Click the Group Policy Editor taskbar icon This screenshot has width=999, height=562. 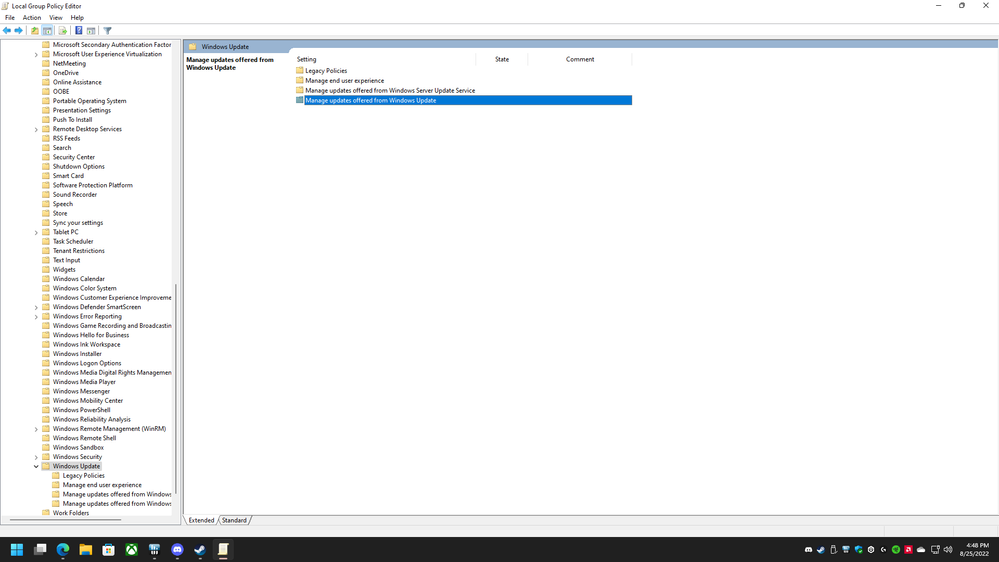click(223, 549)
